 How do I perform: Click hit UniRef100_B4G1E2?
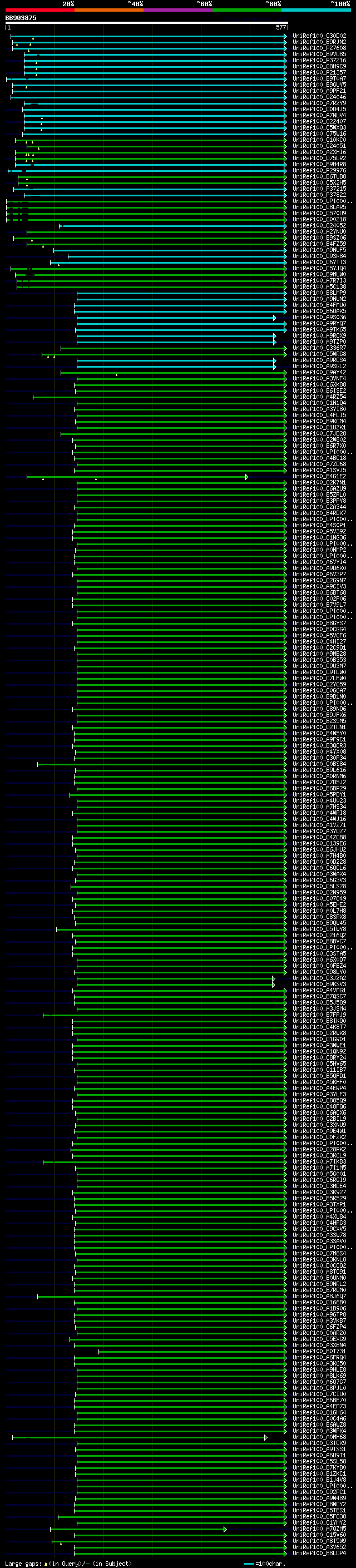tap(319, 476)
